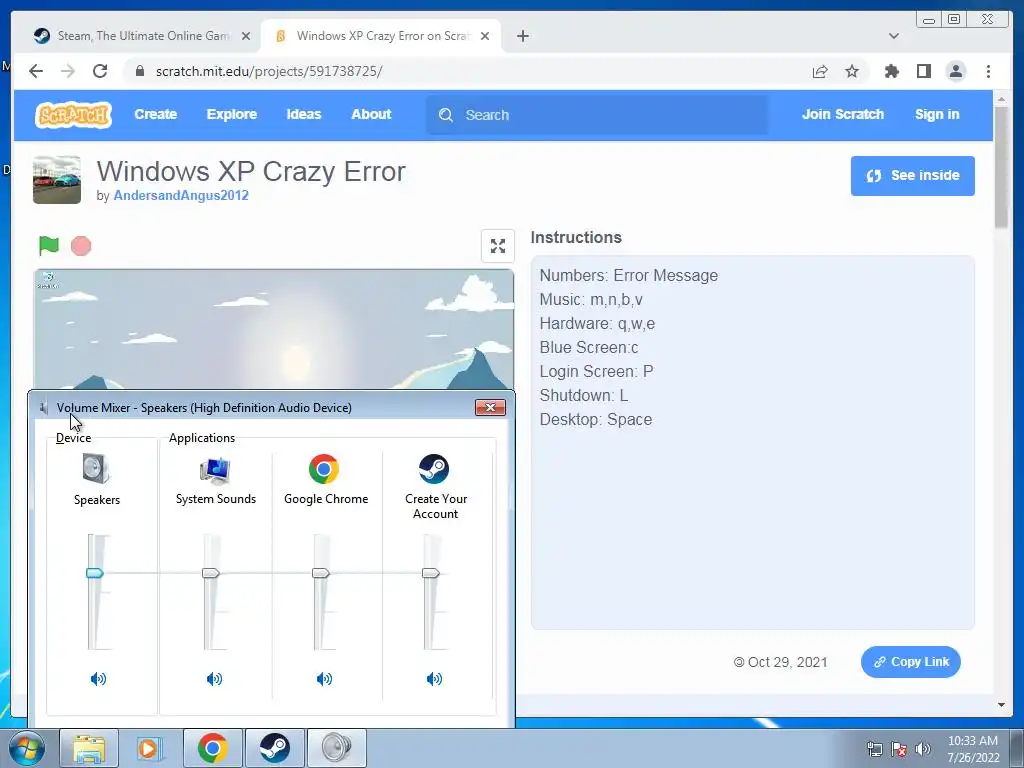
Task: Mute Create Your Account audio
Action: 434,679
